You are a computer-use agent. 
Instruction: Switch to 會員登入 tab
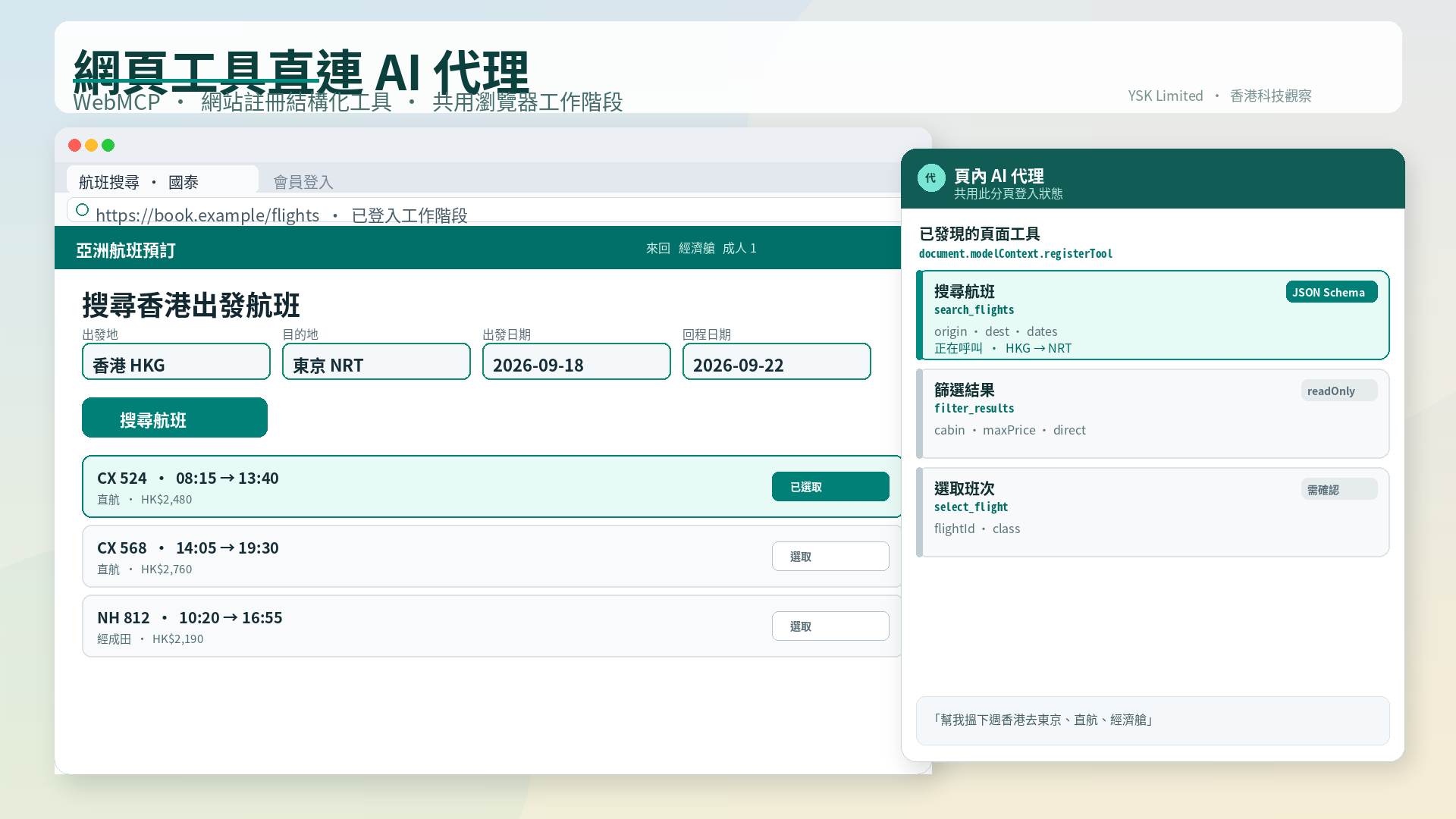click(x=303, y=182)
